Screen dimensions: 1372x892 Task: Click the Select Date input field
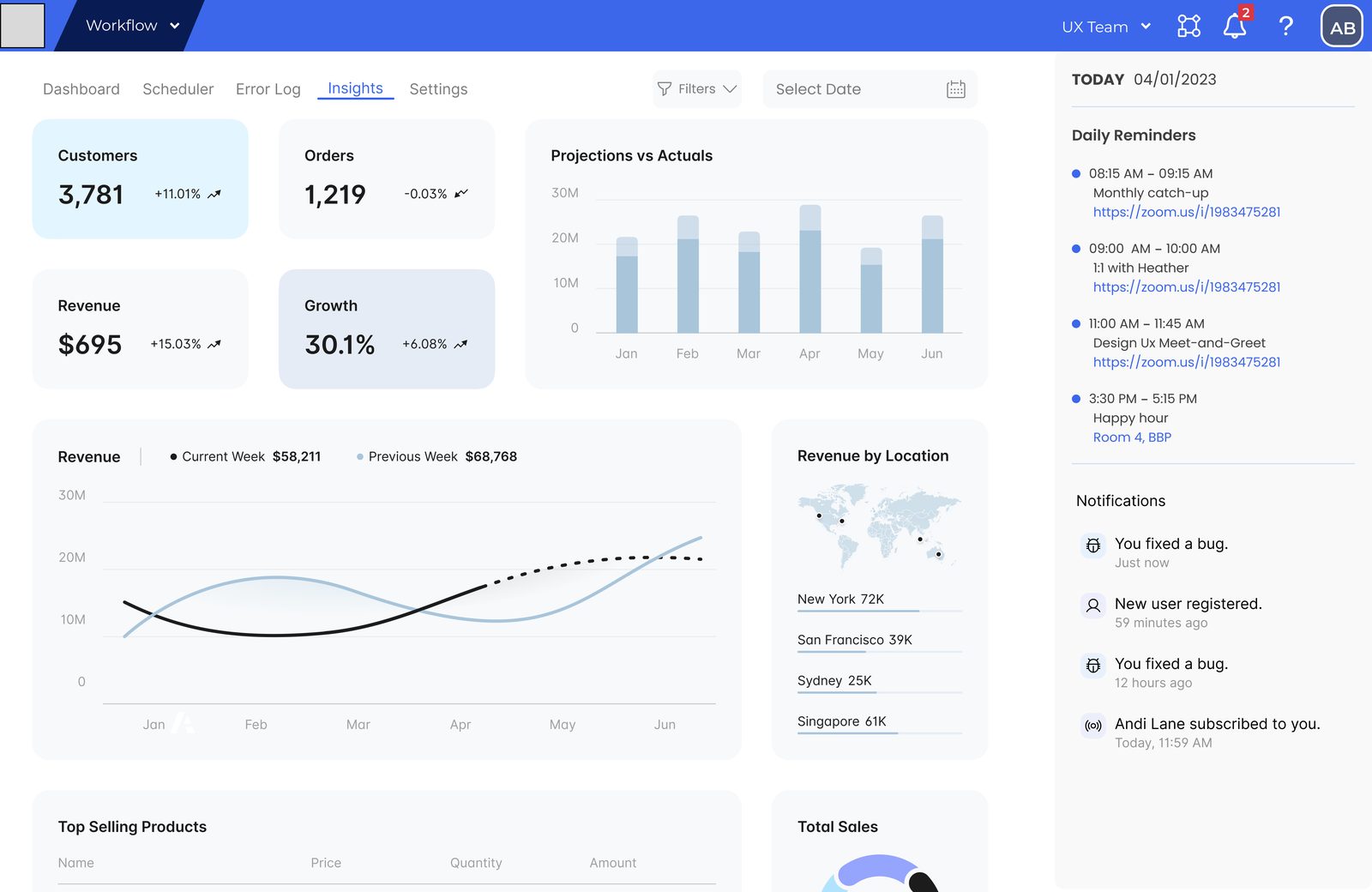click(x=870, y=89)
